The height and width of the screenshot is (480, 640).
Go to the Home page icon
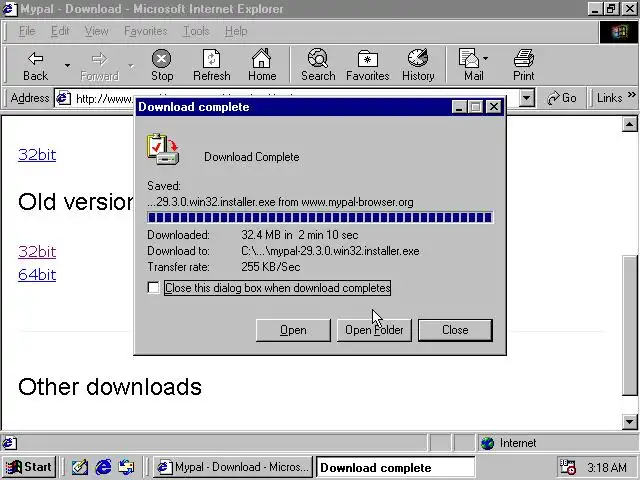[262, 58]
